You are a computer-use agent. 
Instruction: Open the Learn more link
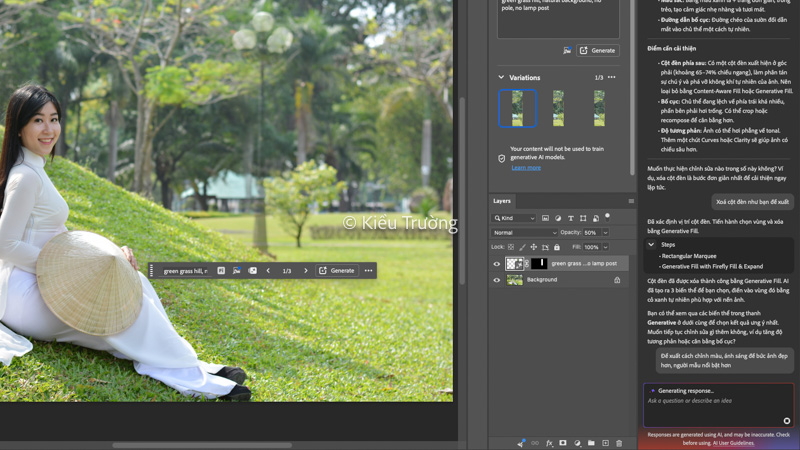[x=526, y=168]
